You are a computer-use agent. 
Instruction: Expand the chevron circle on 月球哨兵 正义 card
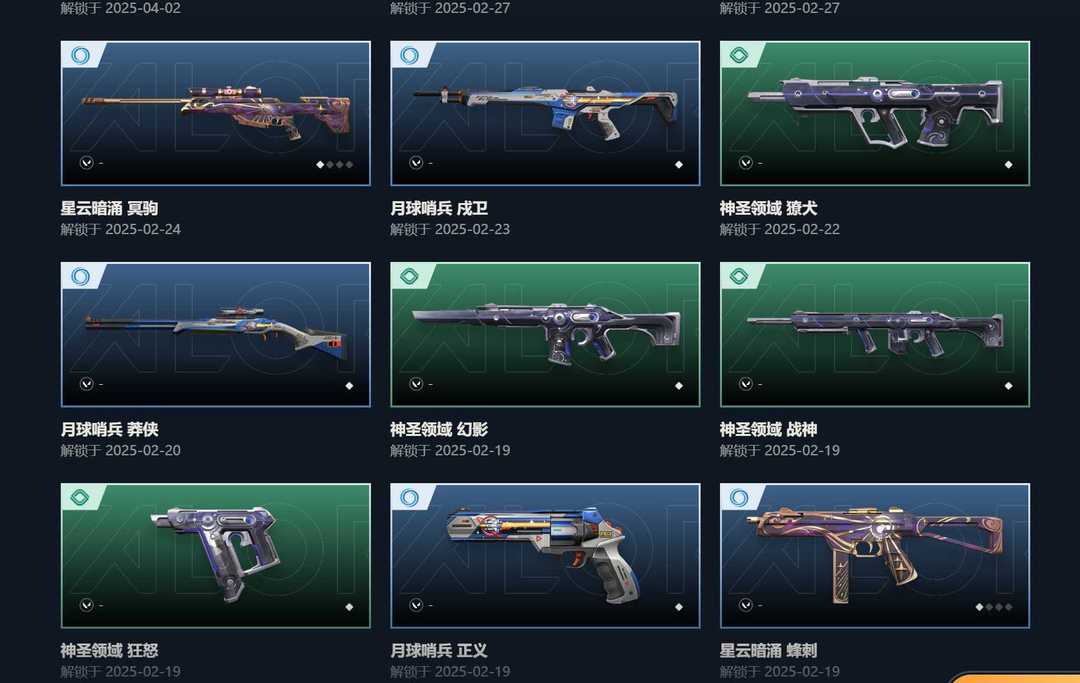416,605
